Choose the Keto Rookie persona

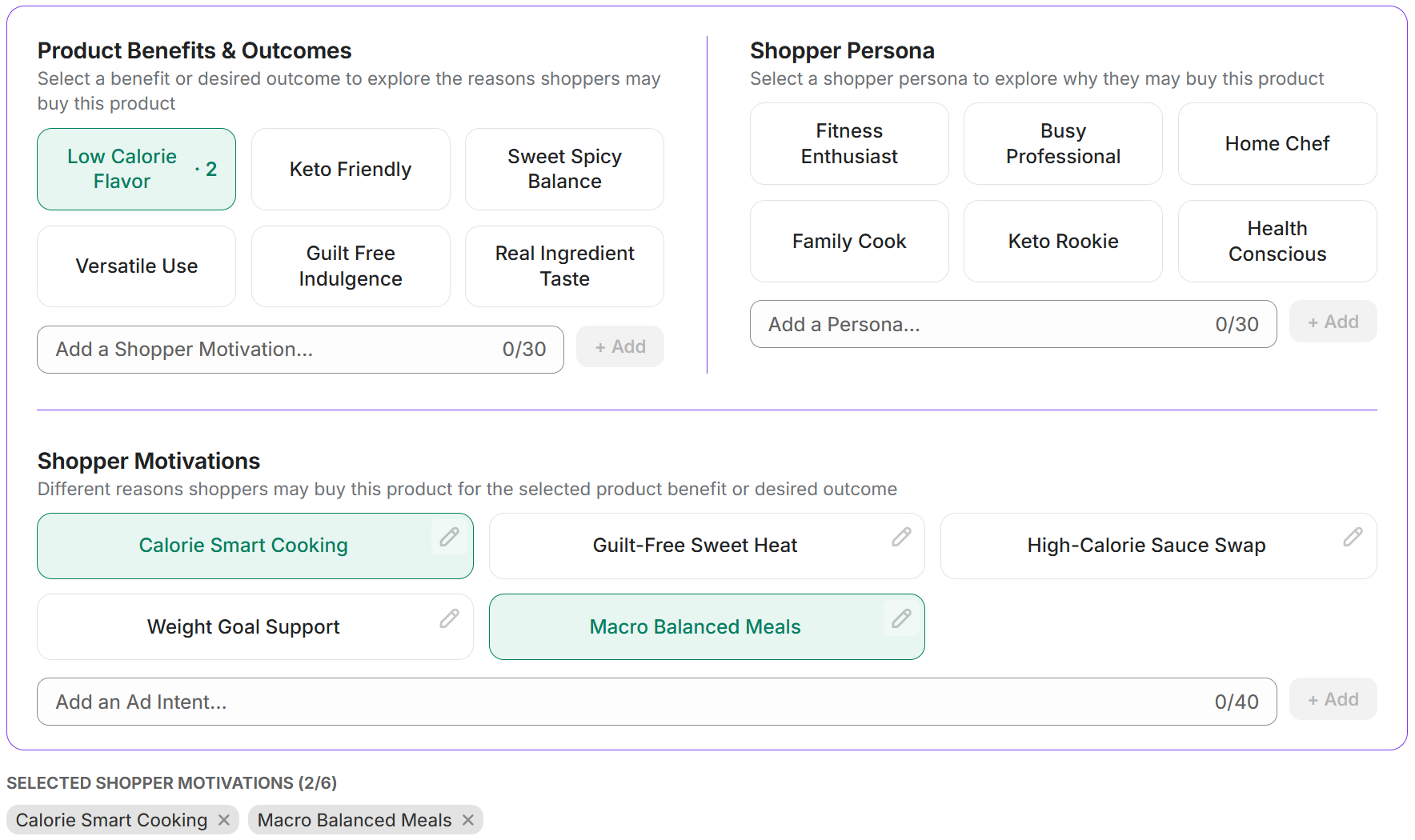1063,241
